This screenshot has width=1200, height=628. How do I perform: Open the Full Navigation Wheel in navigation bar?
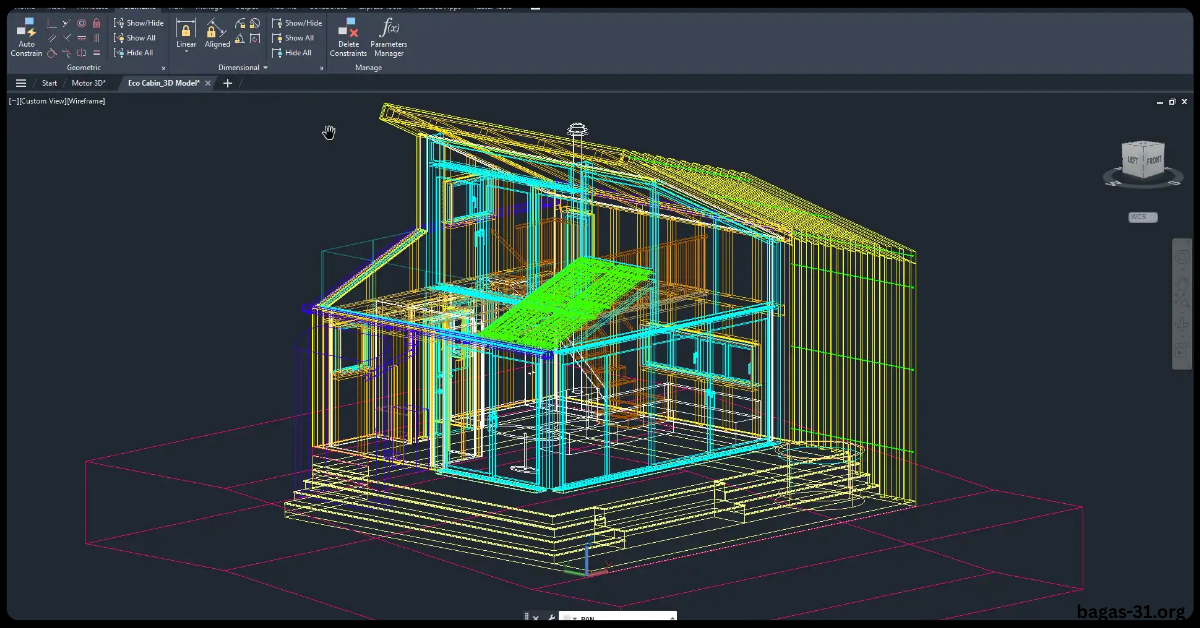point(1182,257)
